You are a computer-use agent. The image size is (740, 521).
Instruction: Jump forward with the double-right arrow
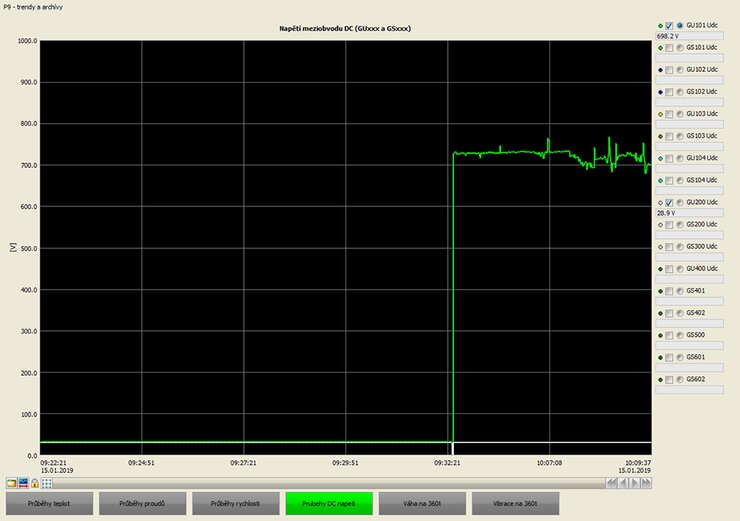point(646,483)
